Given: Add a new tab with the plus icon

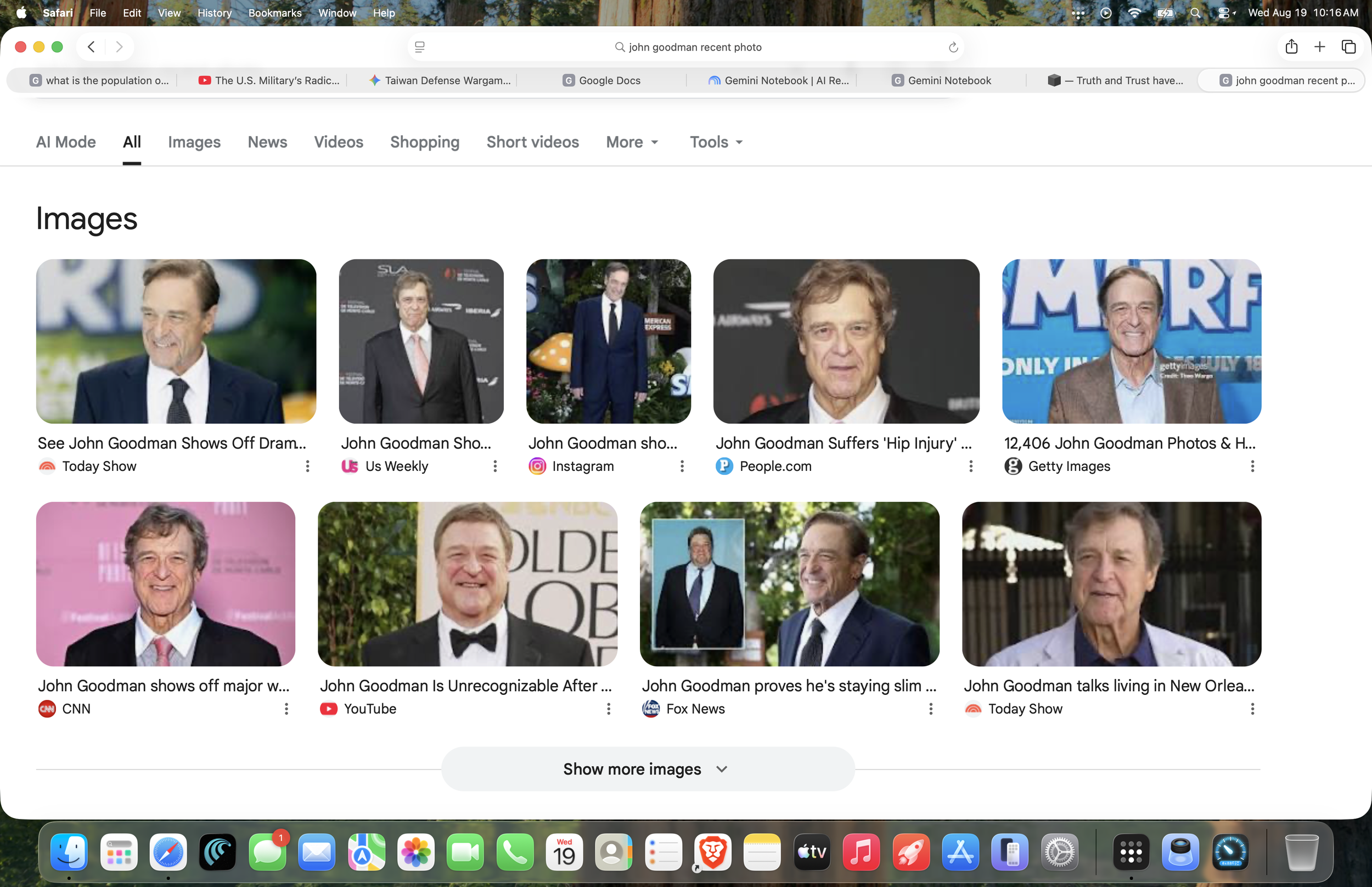Looking at the screenshot, I should click(x=1320, y=47).
